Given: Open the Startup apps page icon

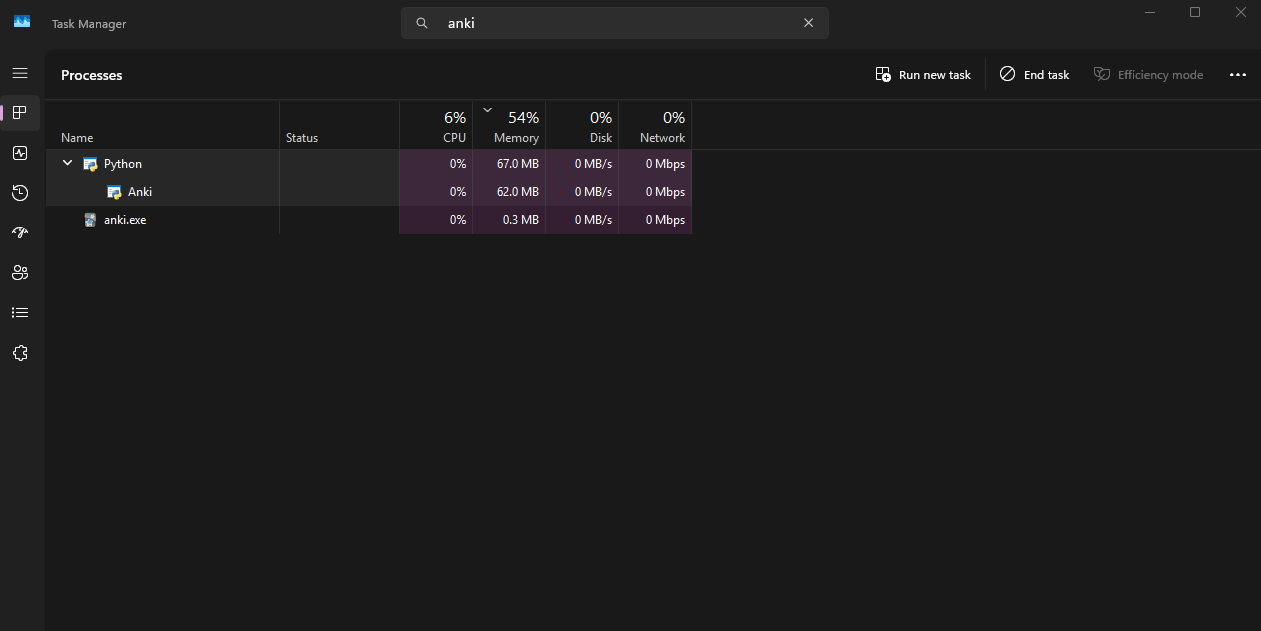Looking at the screenshot, I should pos(19,233).
